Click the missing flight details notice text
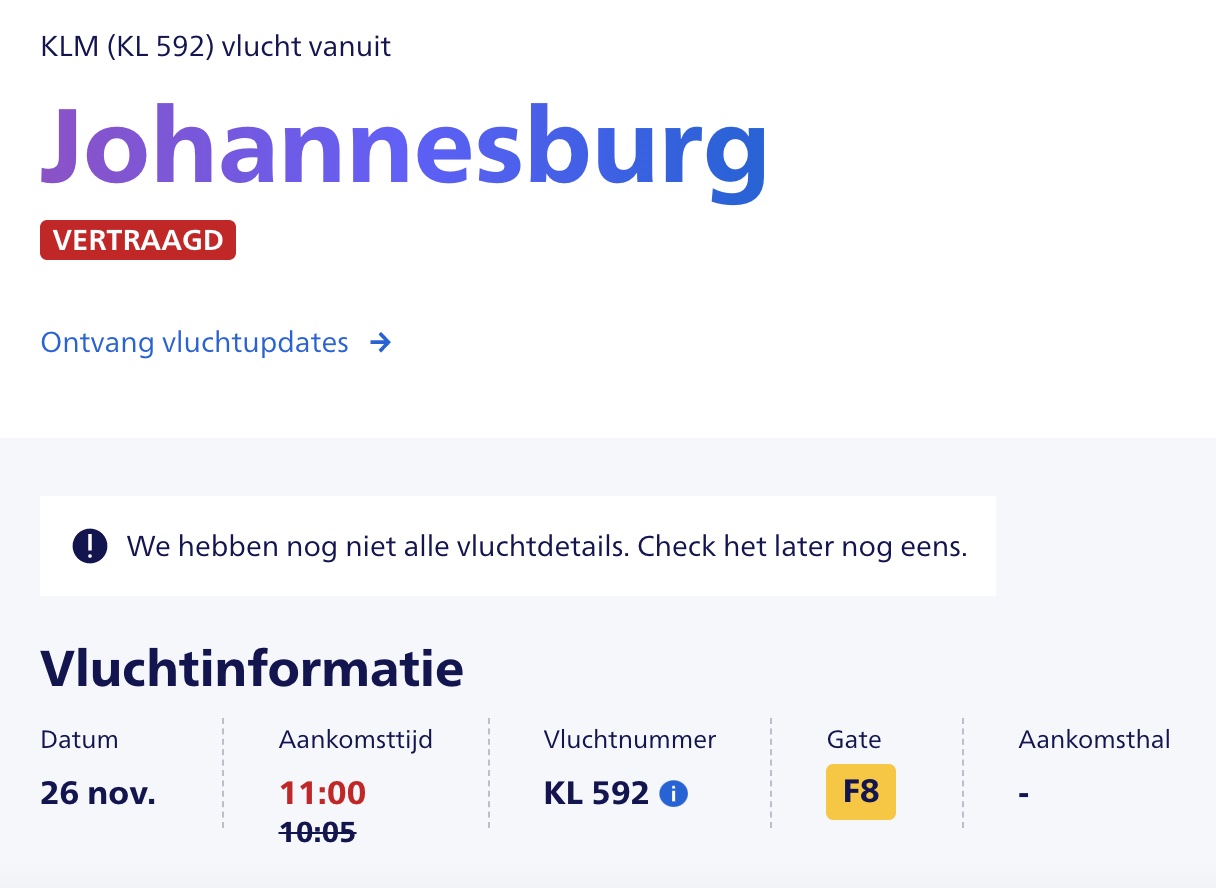 coord(546,547)
